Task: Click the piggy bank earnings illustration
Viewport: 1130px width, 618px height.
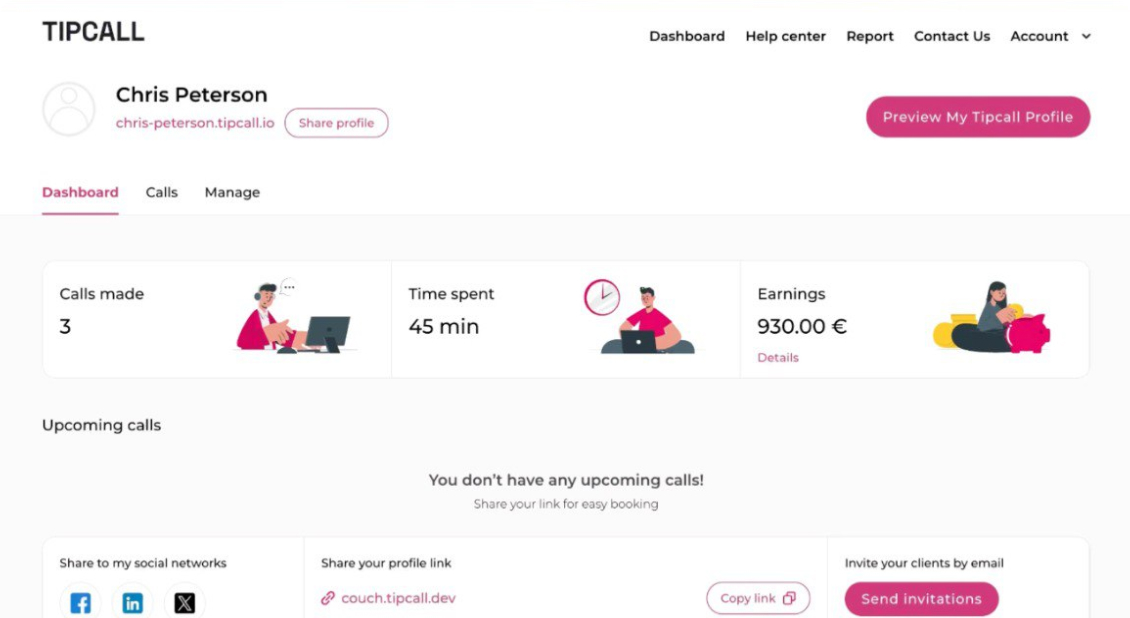Action: [991, 319]
